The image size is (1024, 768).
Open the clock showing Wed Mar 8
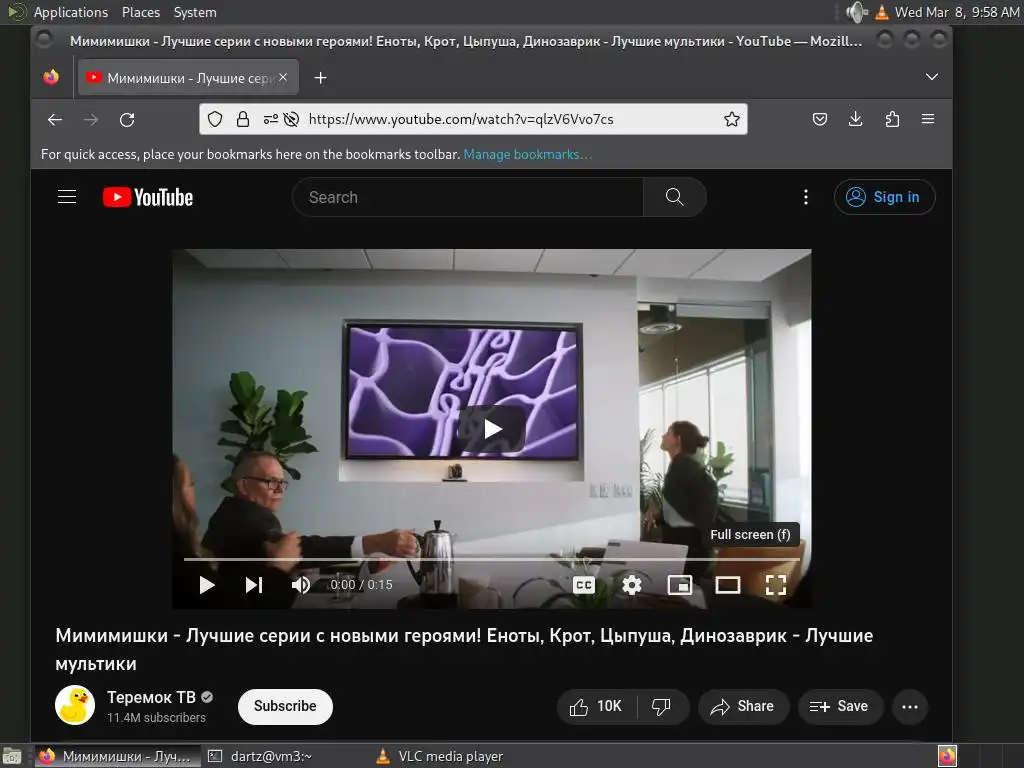pyautogui.click(x=957, y=12)
